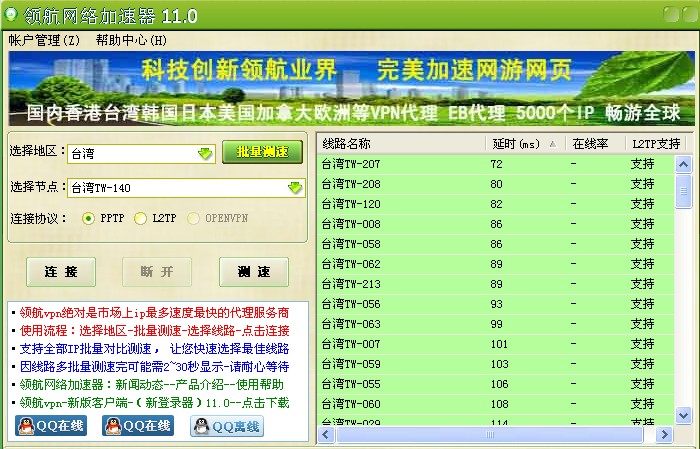This screenshot has width=700, height=449.
Task: Open 领航网络加速器：新闻动态 green link
Action: [x=151, y=385]
